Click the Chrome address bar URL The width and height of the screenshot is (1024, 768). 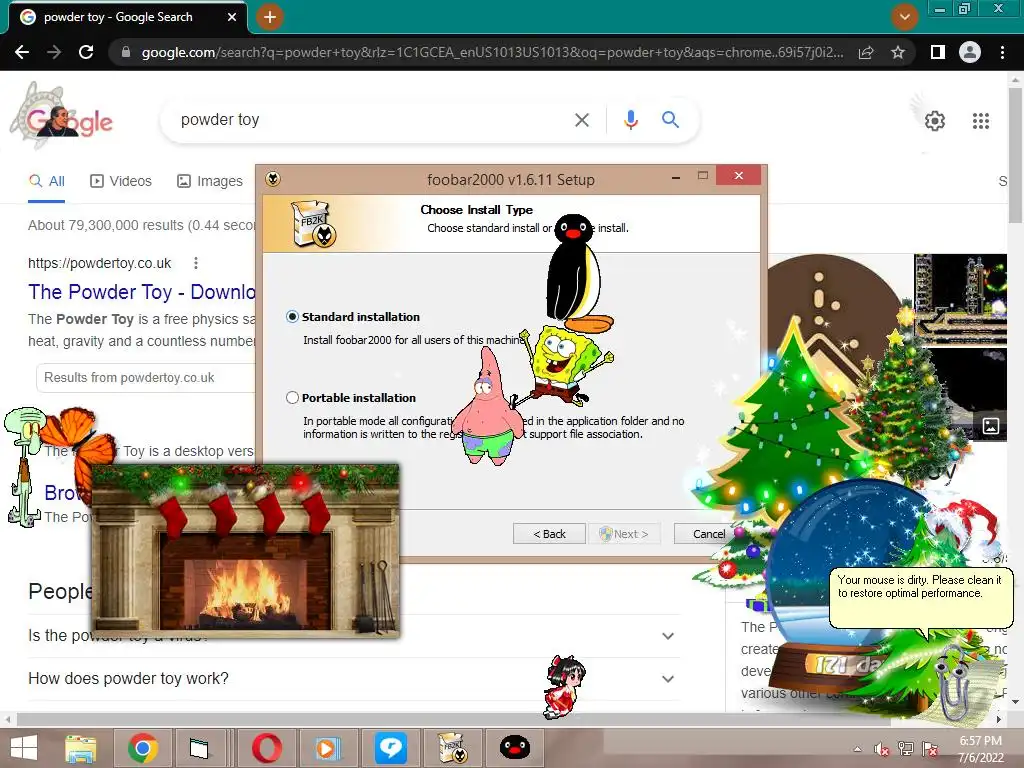(492, 52)
